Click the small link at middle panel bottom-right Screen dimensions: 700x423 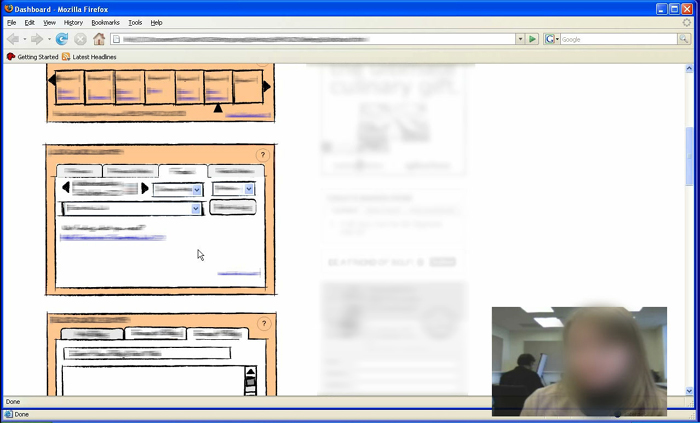coord(239,273)
